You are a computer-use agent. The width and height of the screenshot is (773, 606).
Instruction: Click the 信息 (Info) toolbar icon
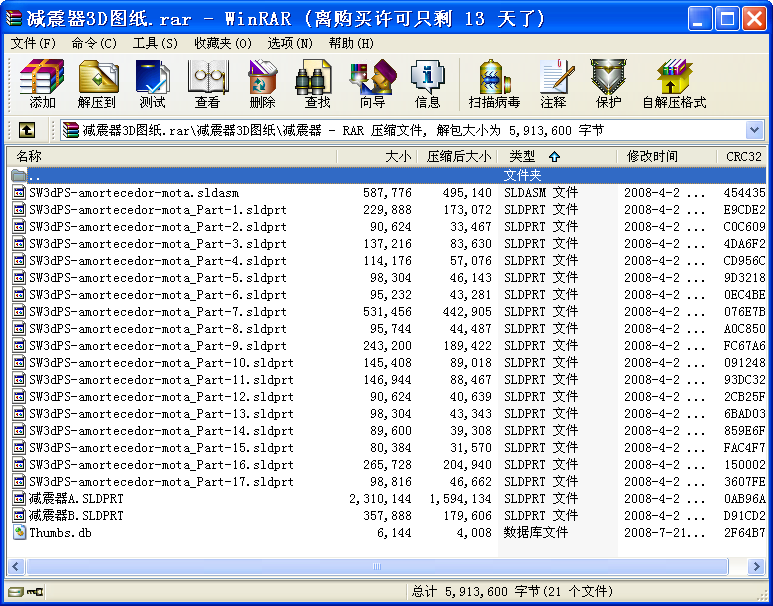click(427, 84)
